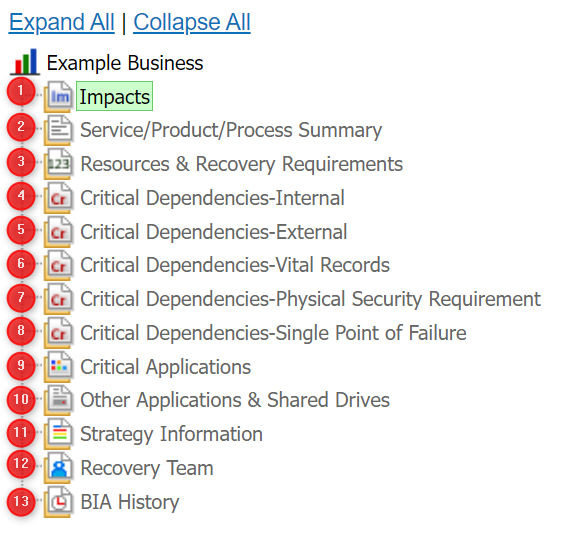Expand all tree nodes

click(62, 22)
